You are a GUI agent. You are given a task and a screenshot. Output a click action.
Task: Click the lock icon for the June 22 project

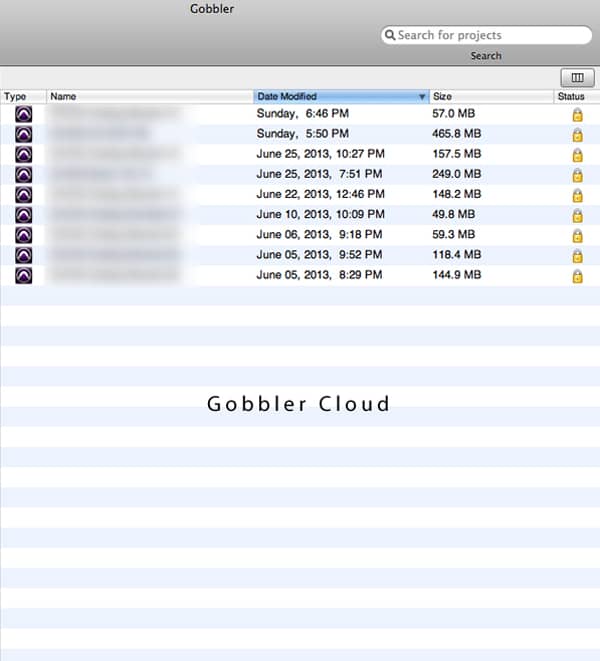pos(577,196)
